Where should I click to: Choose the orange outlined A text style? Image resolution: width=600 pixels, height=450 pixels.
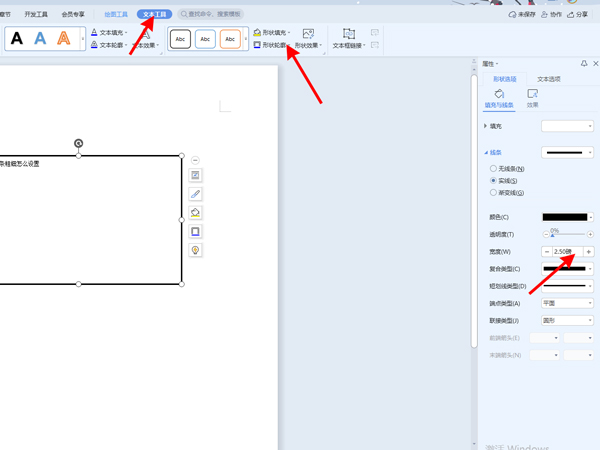tap(64, 39)
